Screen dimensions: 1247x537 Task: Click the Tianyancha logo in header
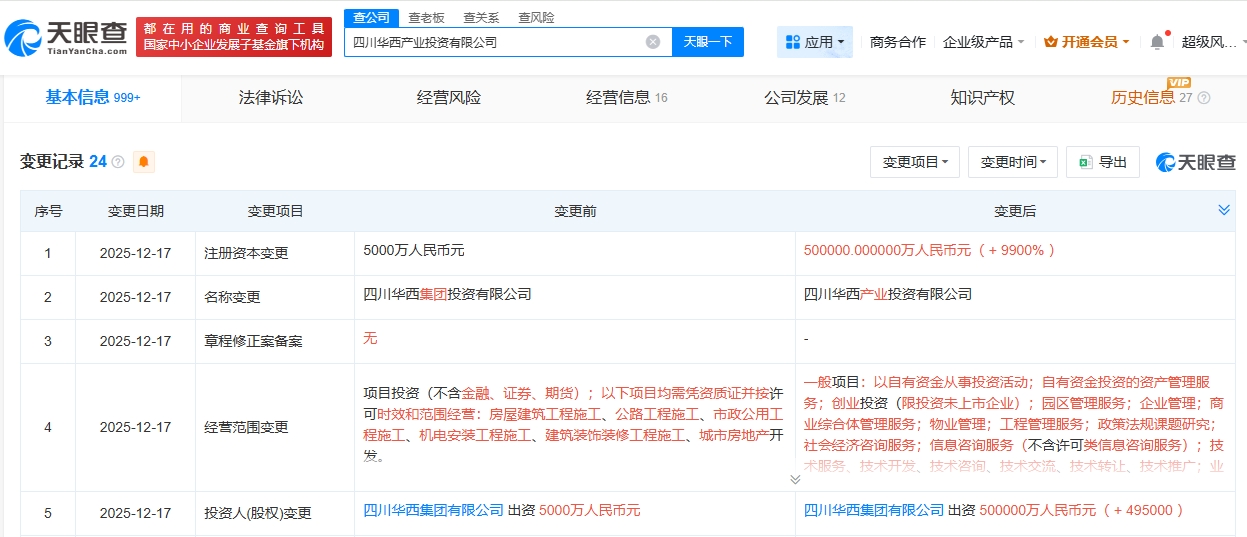pos(66,37)
